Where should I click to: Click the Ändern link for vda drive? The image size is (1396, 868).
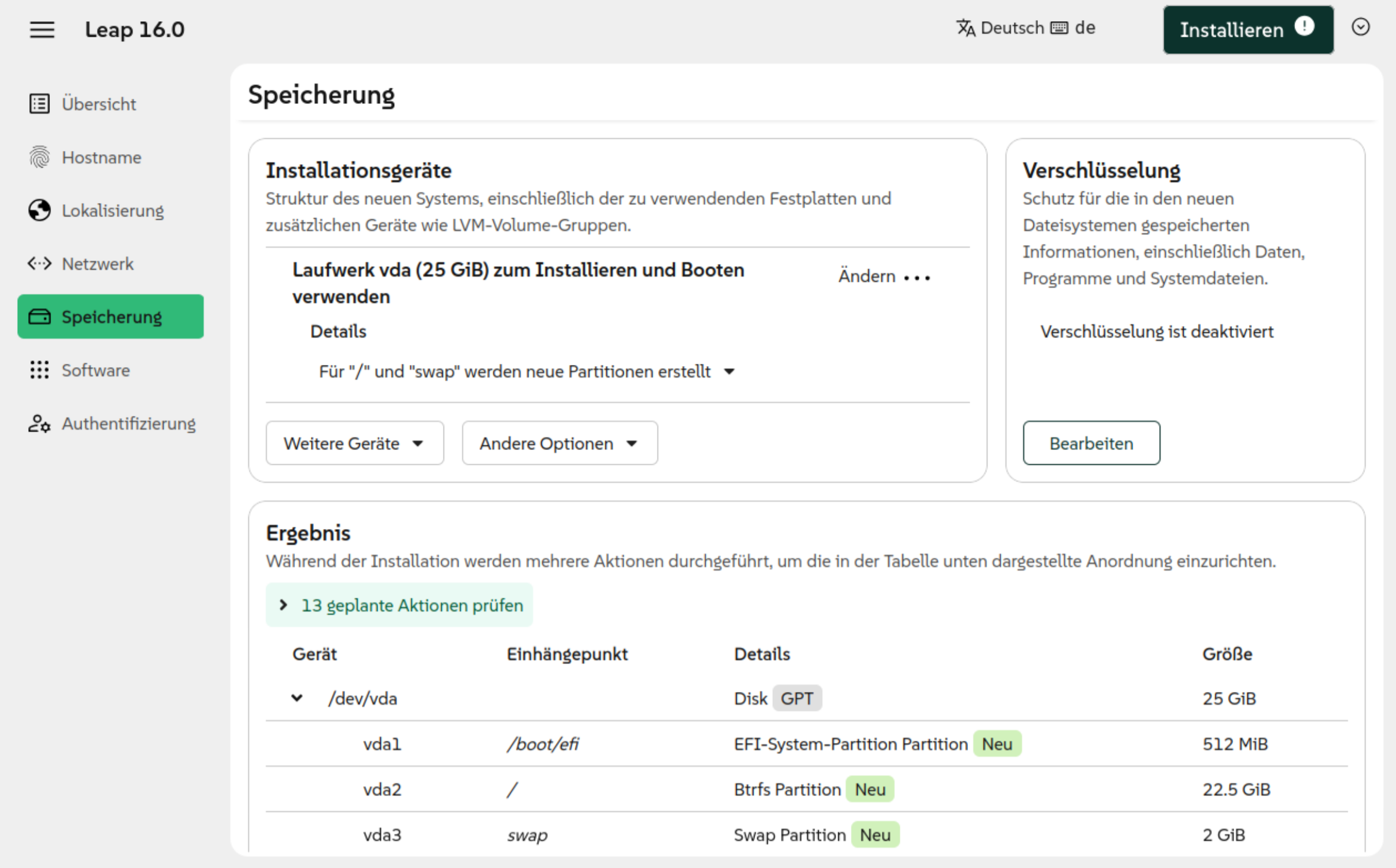[x=866, y=276]
